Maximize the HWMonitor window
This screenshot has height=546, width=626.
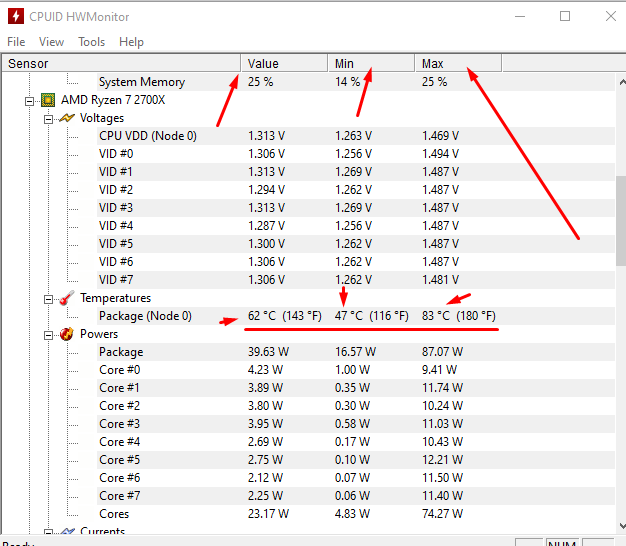coord(565,16)
